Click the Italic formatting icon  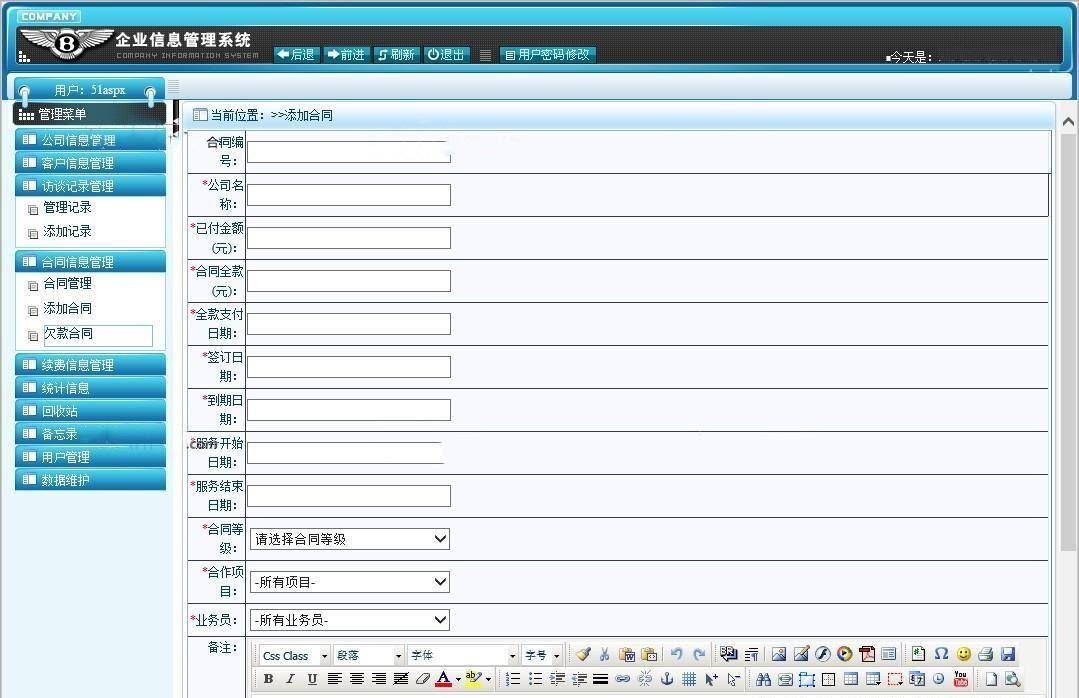pyautogui.click(x=290, y=679)
